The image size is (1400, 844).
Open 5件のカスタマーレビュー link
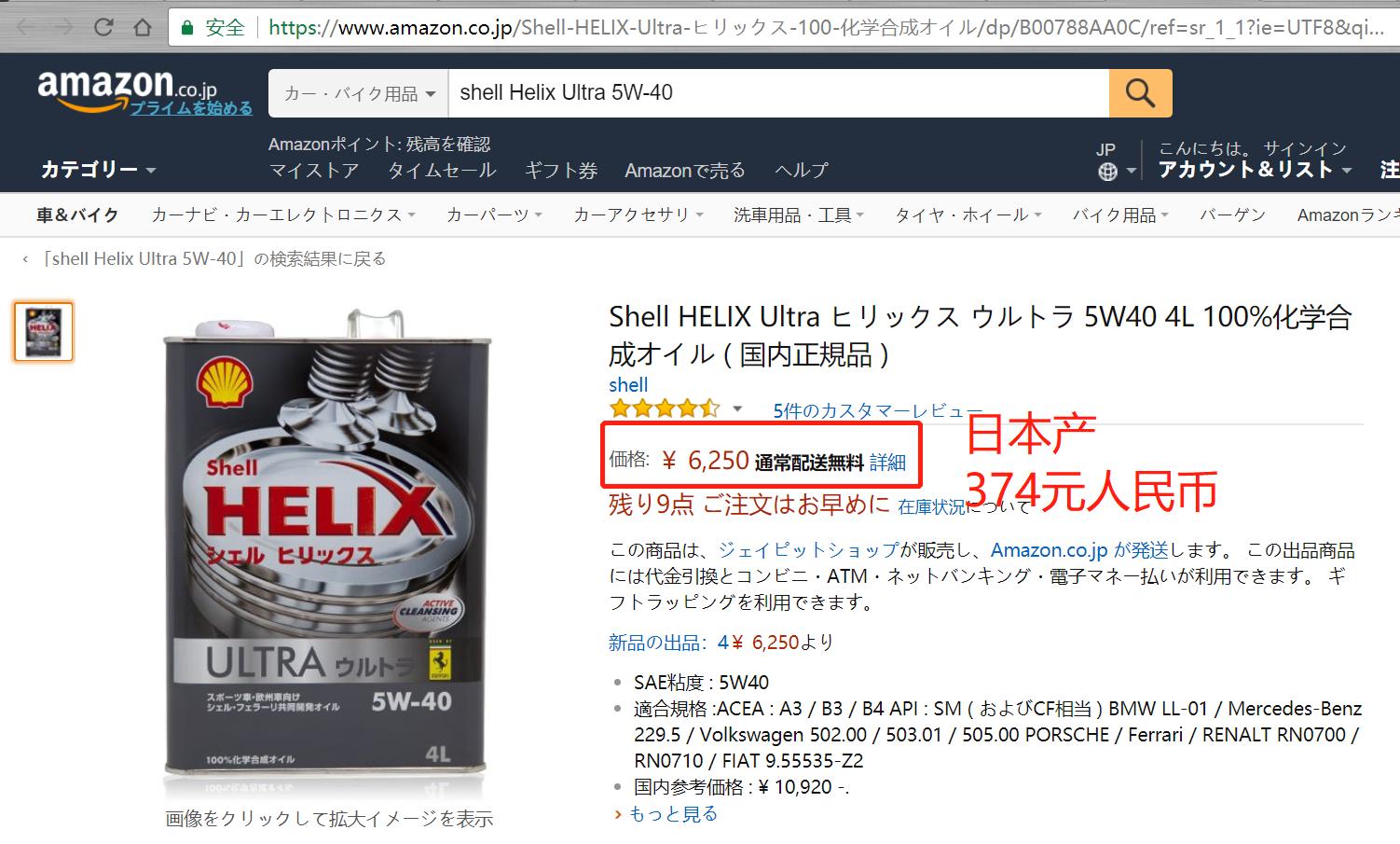[877, 409]
